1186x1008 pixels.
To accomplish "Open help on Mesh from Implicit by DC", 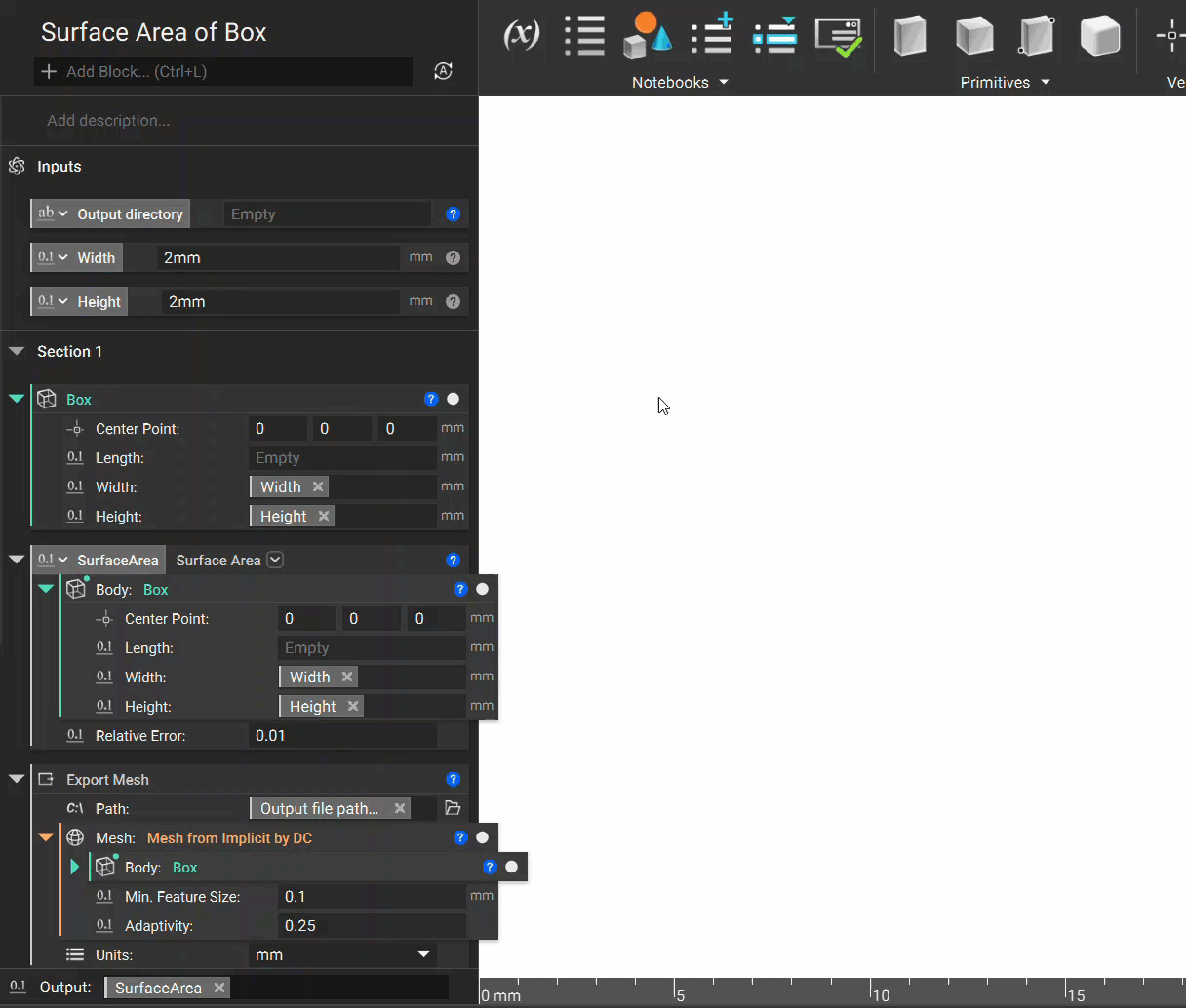I will (x=460, y=837).
